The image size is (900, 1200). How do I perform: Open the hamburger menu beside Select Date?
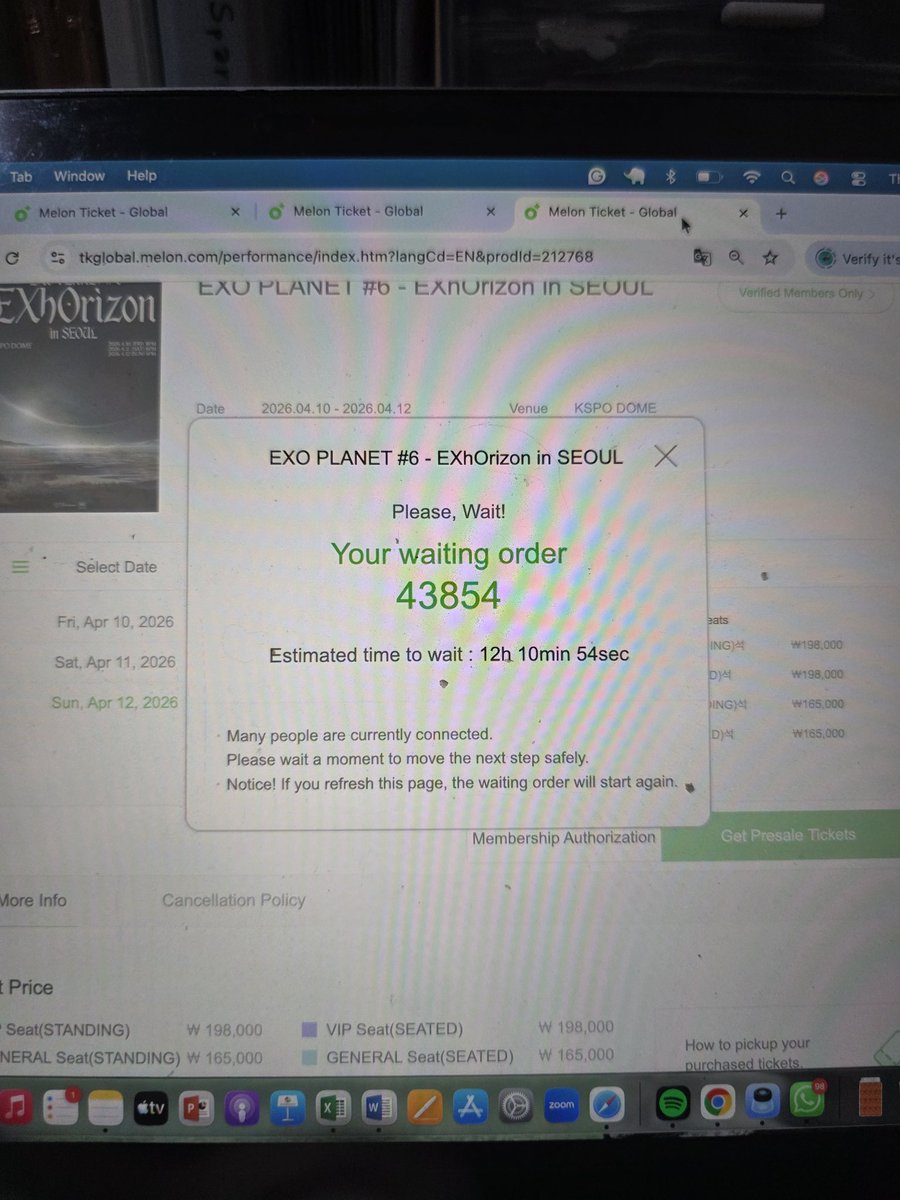[20, 566]
